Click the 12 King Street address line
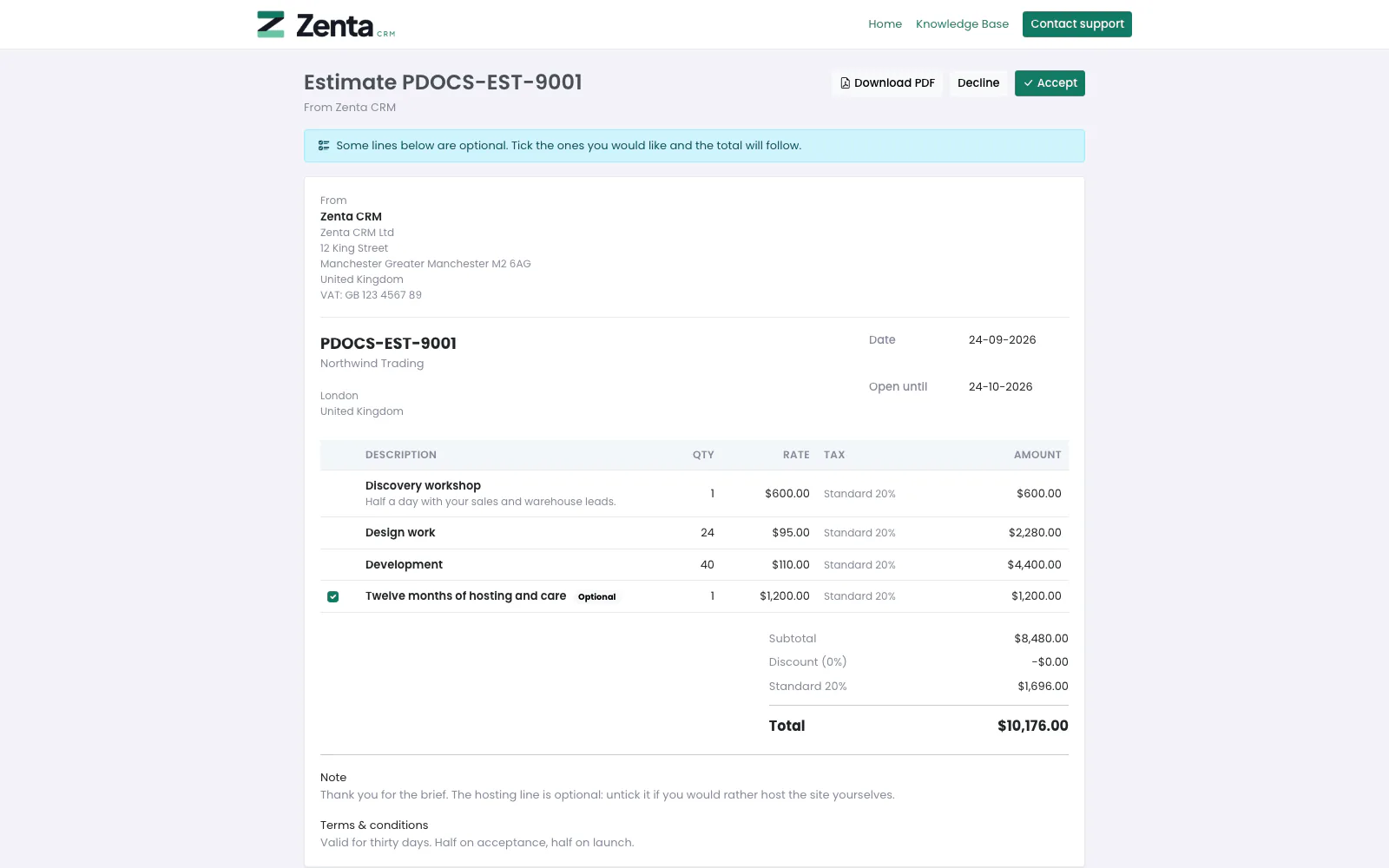The image size is (1389, 868). tap(353, 248)
